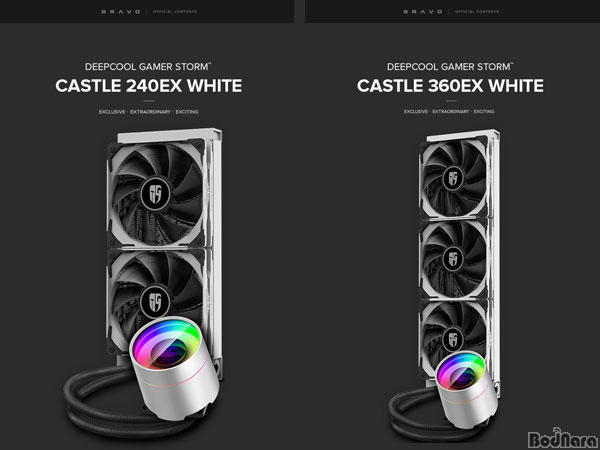Viewport: 600px width, 450px height.
Task: Click the left DEEPCOOL GAMER STORM heading
Action: 148,67
